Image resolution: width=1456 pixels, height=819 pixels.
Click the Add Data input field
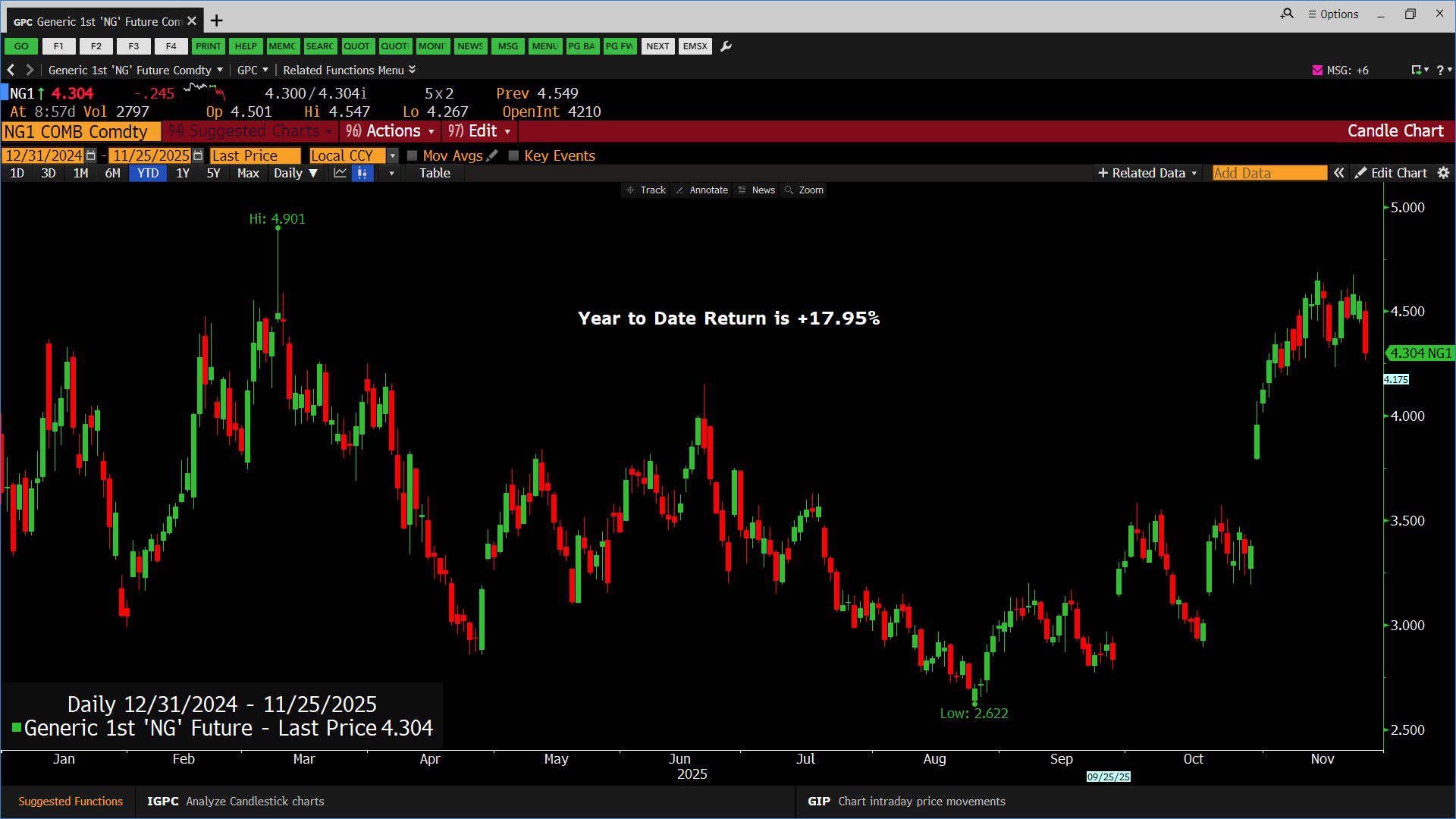[1269, 173]
